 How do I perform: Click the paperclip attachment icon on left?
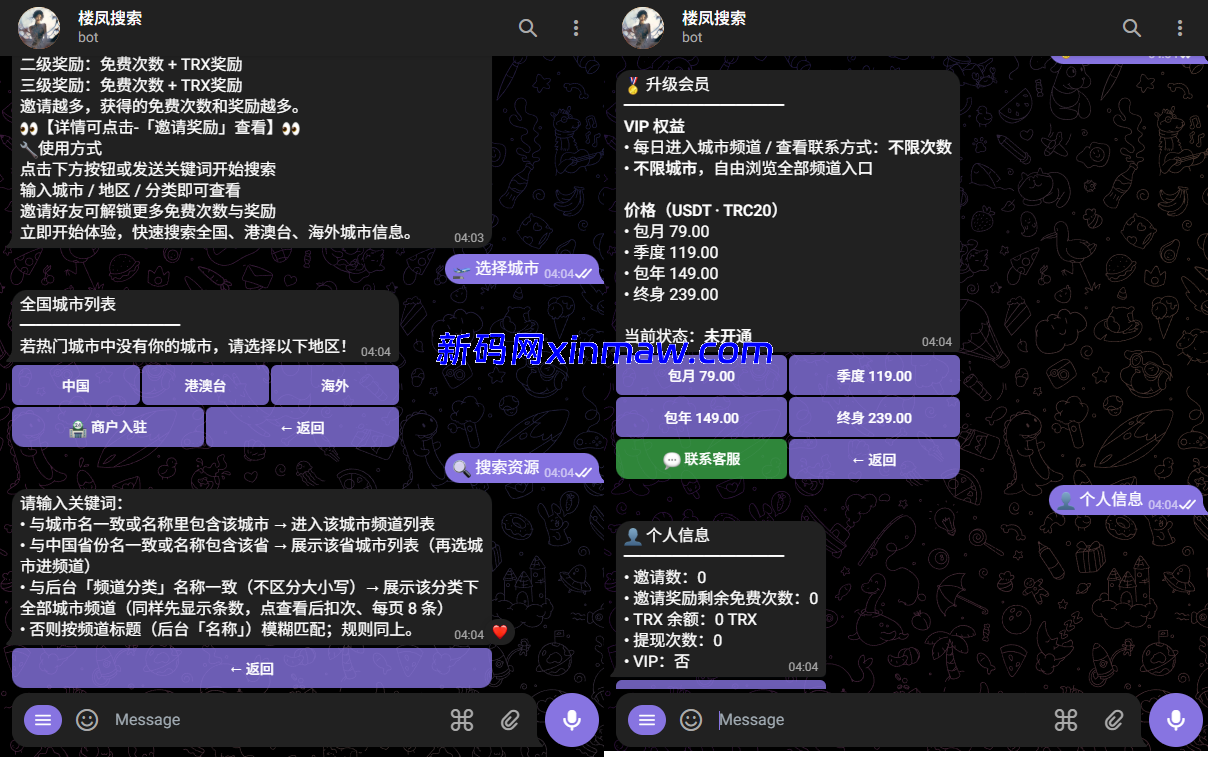point(510,719)
